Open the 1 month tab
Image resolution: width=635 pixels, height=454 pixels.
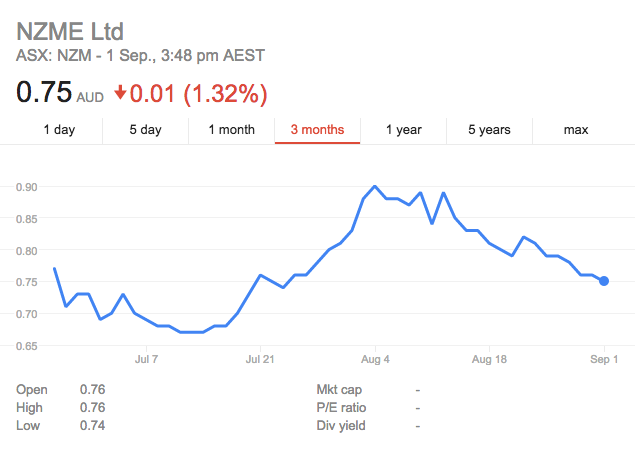coord(232,130)
